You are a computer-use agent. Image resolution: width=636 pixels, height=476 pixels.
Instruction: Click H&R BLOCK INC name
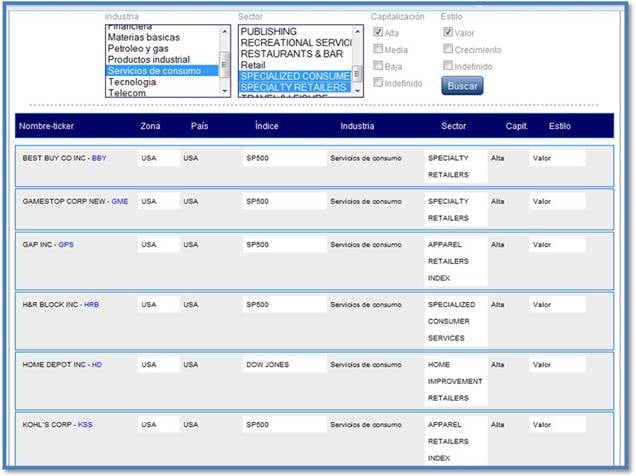50,304
